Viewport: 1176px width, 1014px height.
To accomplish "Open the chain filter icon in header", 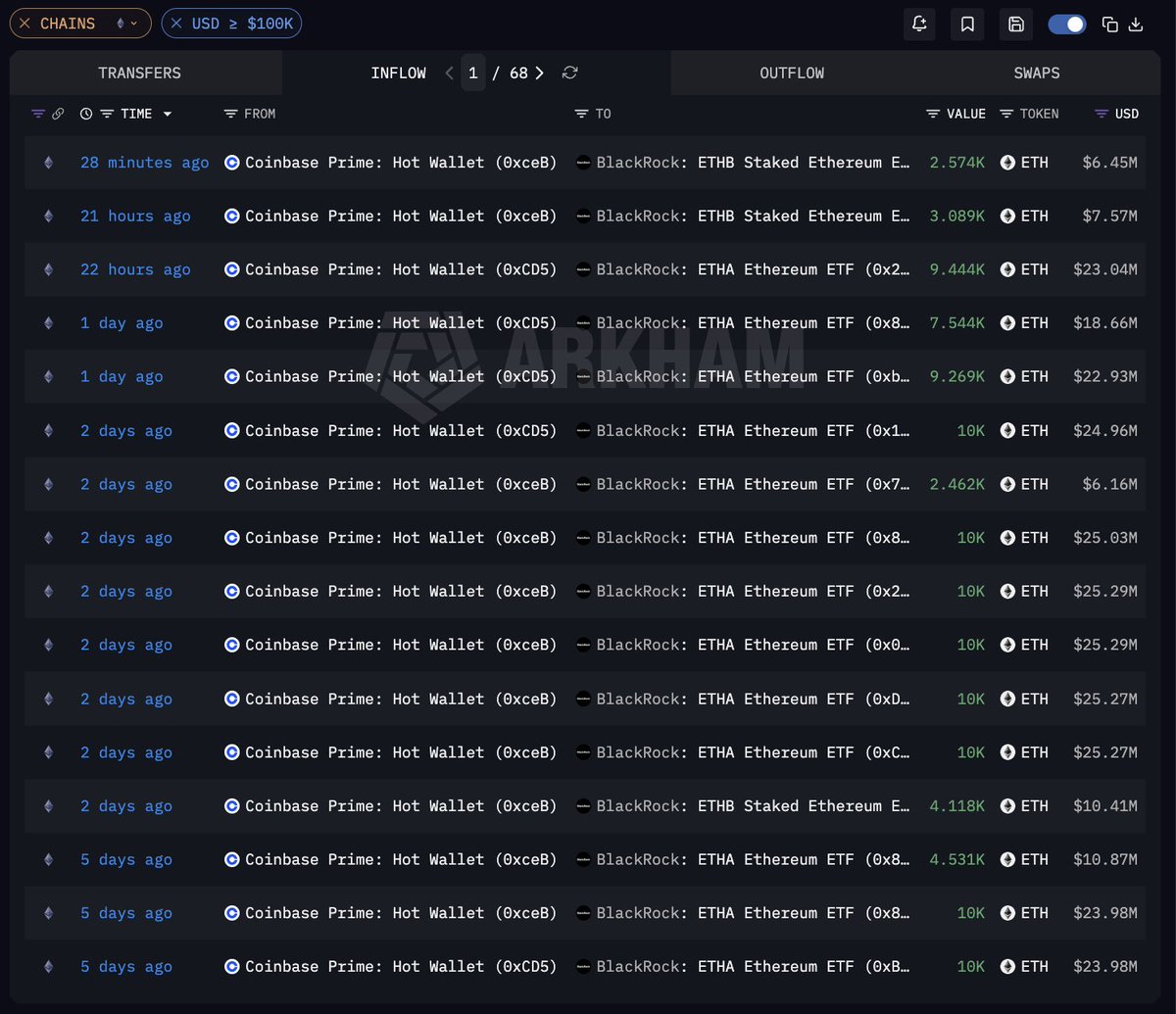I will pyautogui.click(x=38, y=114).
